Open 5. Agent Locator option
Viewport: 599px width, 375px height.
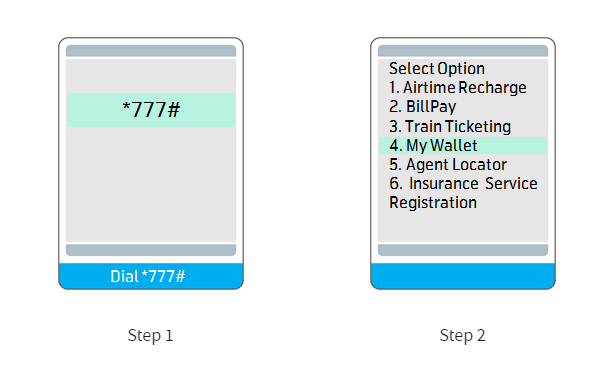[448, 165]
